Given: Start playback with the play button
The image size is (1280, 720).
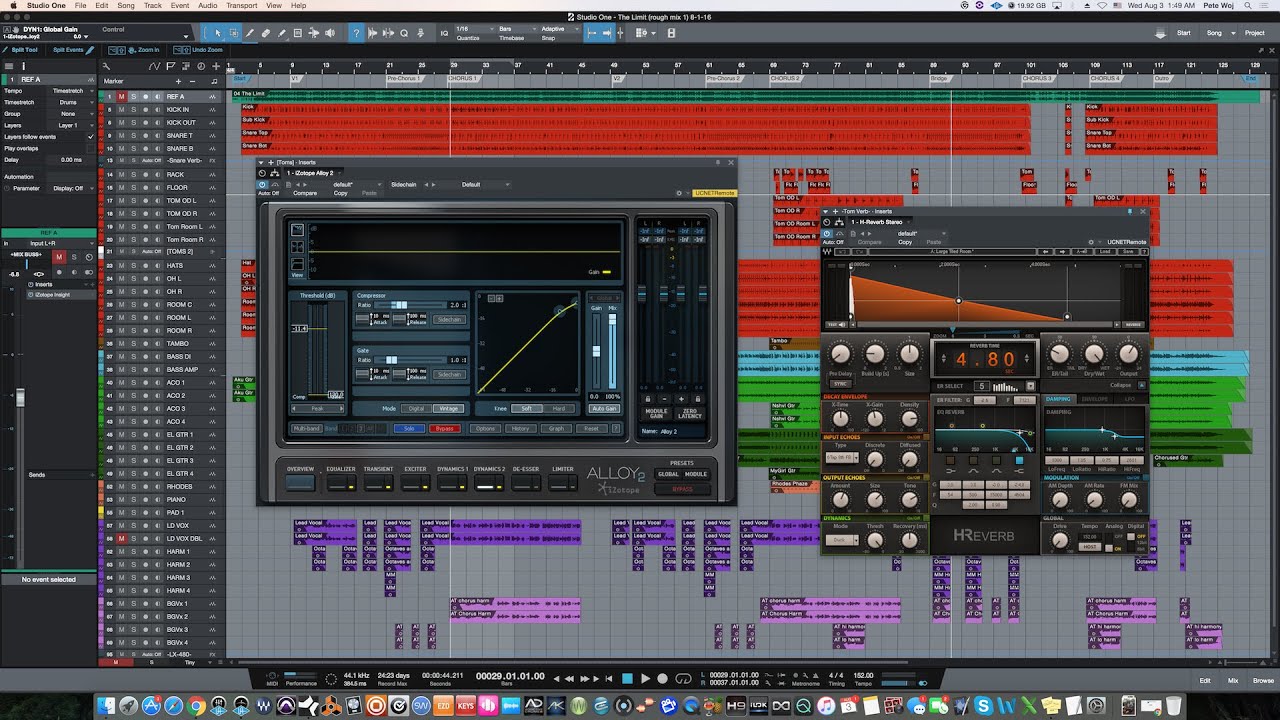Looking at the screenshot, I should coord(645,679).
